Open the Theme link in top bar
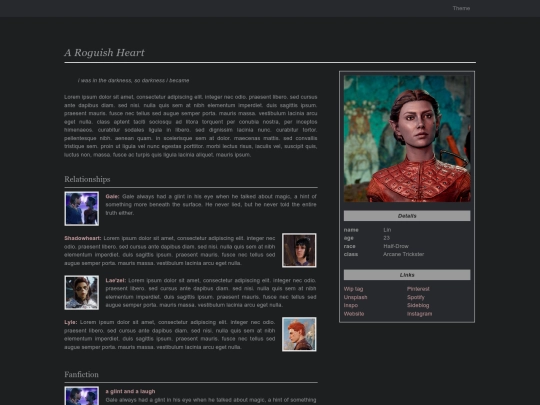 461,8
